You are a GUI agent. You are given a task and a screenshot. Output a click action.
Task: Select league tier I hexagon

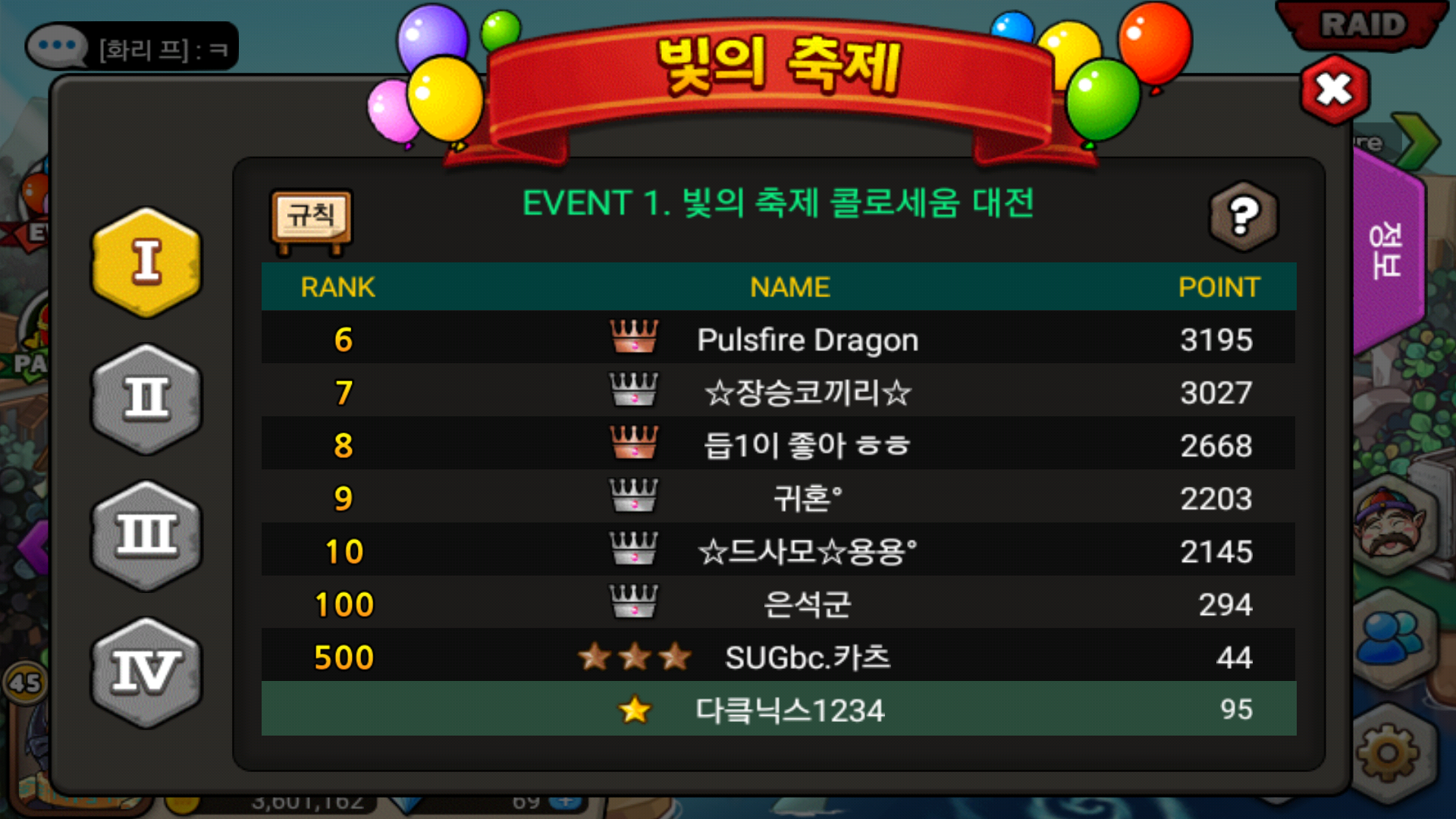point(146,262)
